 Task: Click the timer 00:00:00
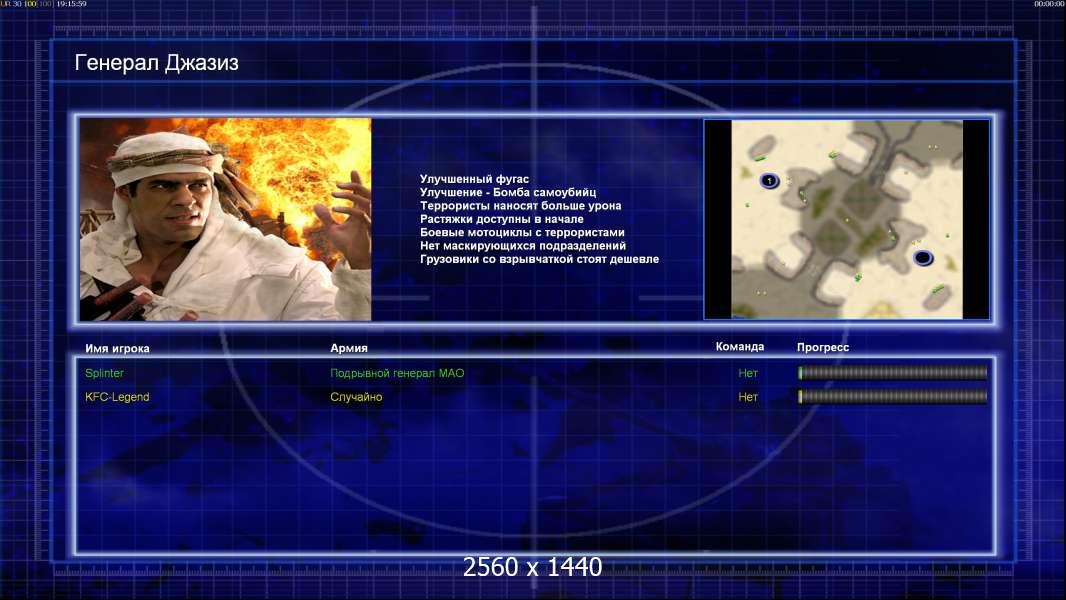(x=1048, y=4)
